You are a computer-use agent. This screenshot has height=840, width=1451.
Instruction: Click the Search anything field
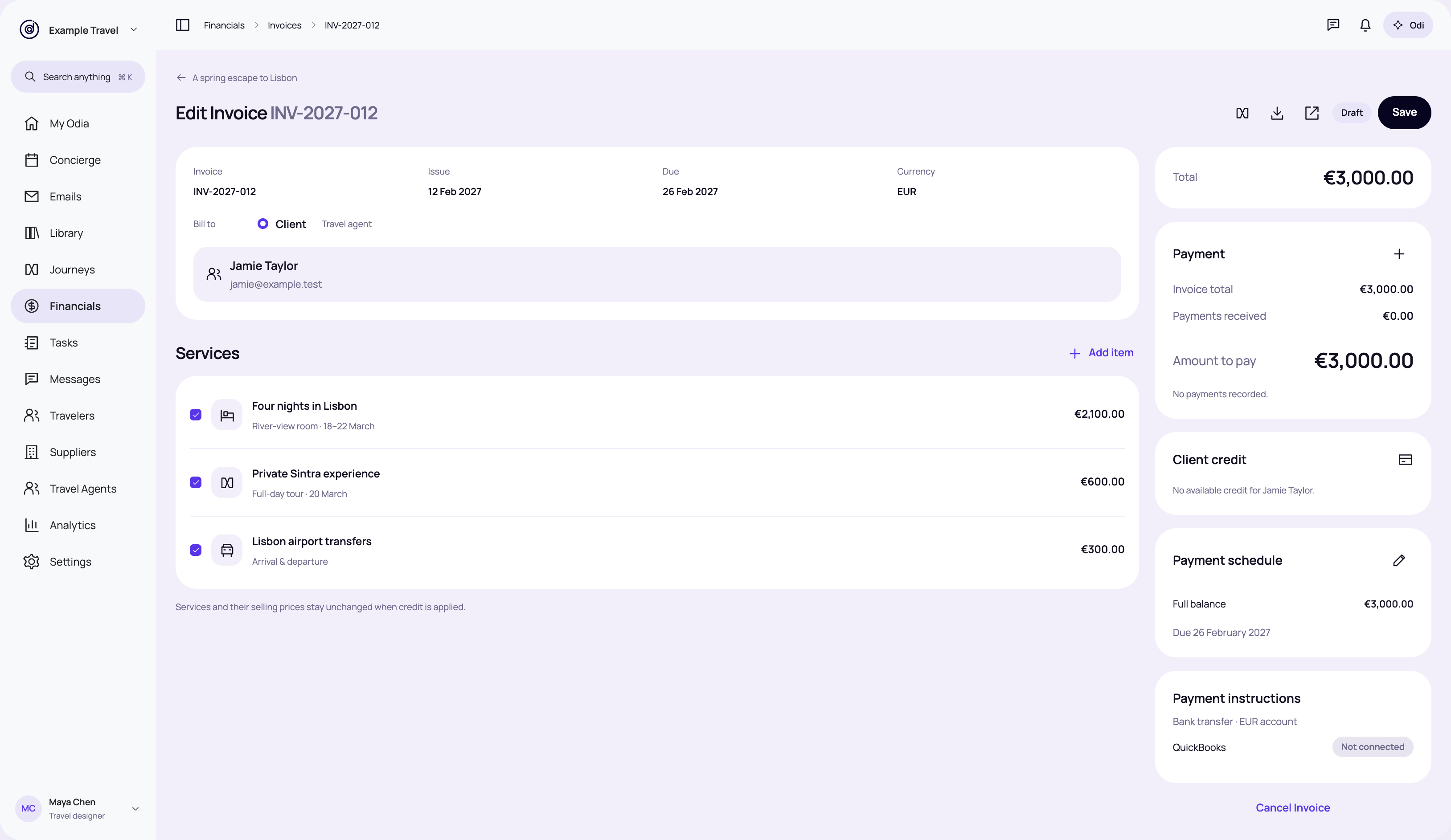point(78,77)
